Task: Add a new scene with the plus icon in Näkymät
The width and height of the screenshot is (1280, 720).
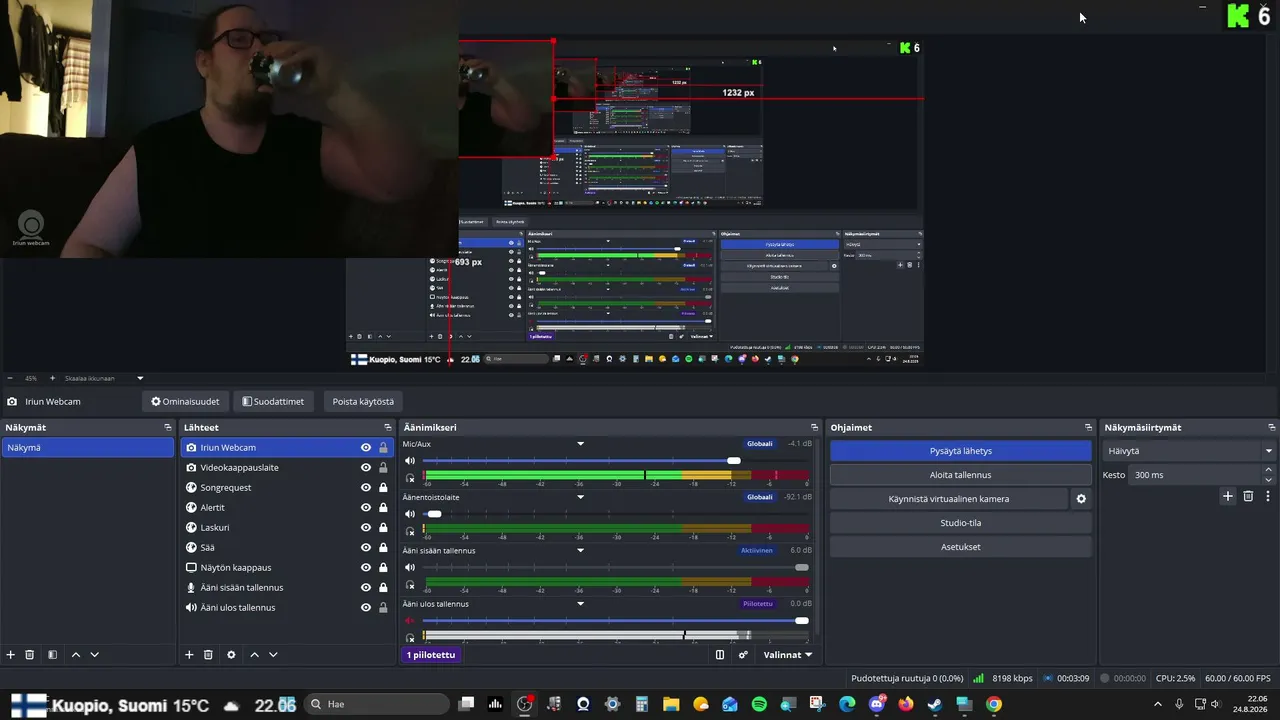Action: pos(11,655)
